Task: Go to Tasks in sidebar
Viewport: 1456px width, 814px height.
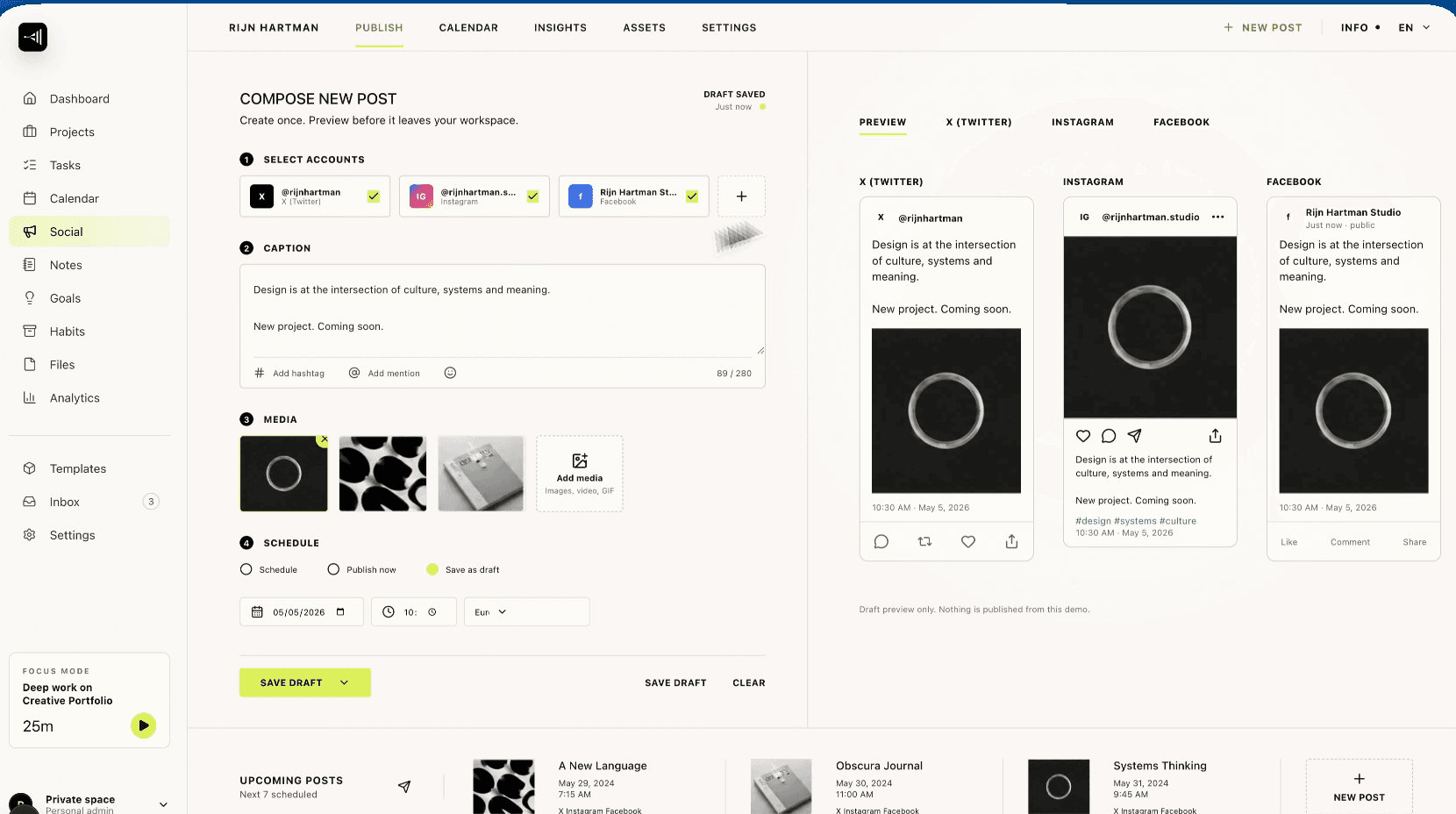Action: 89,166
